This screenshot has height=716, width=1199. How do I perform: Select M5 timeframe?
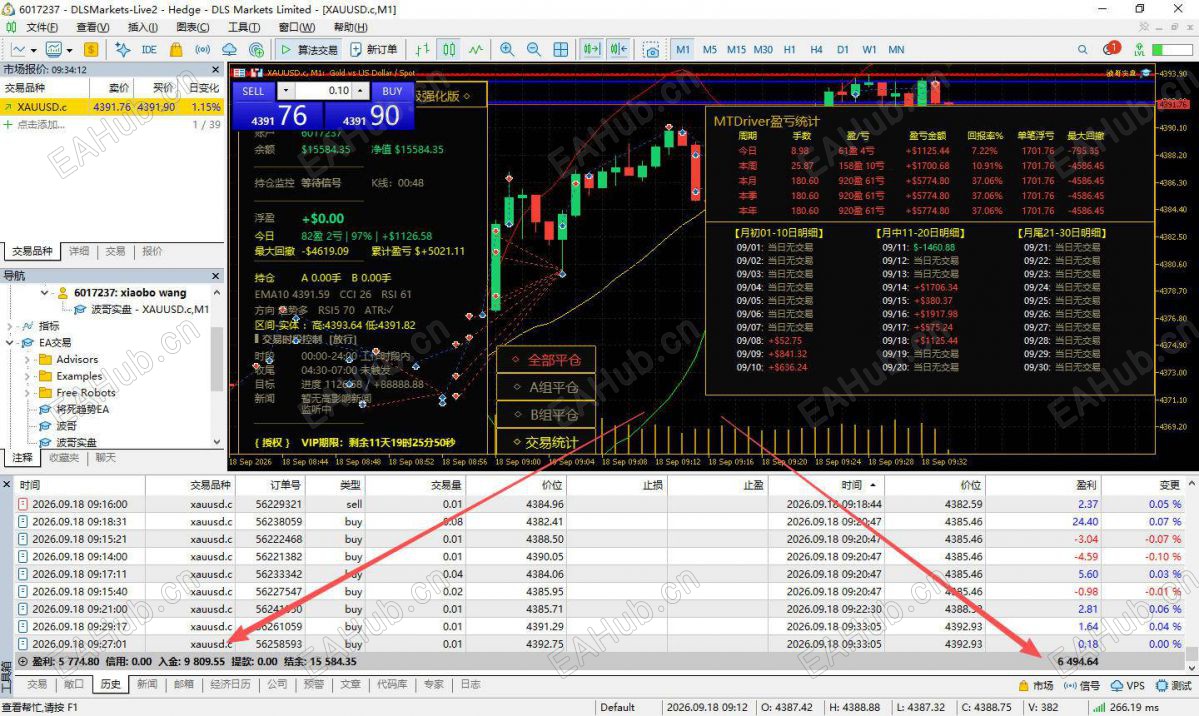(x=710, y=50)
